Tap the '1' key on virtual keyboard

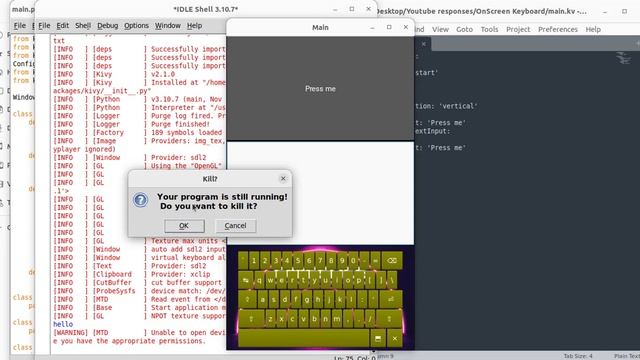[253, 260]
